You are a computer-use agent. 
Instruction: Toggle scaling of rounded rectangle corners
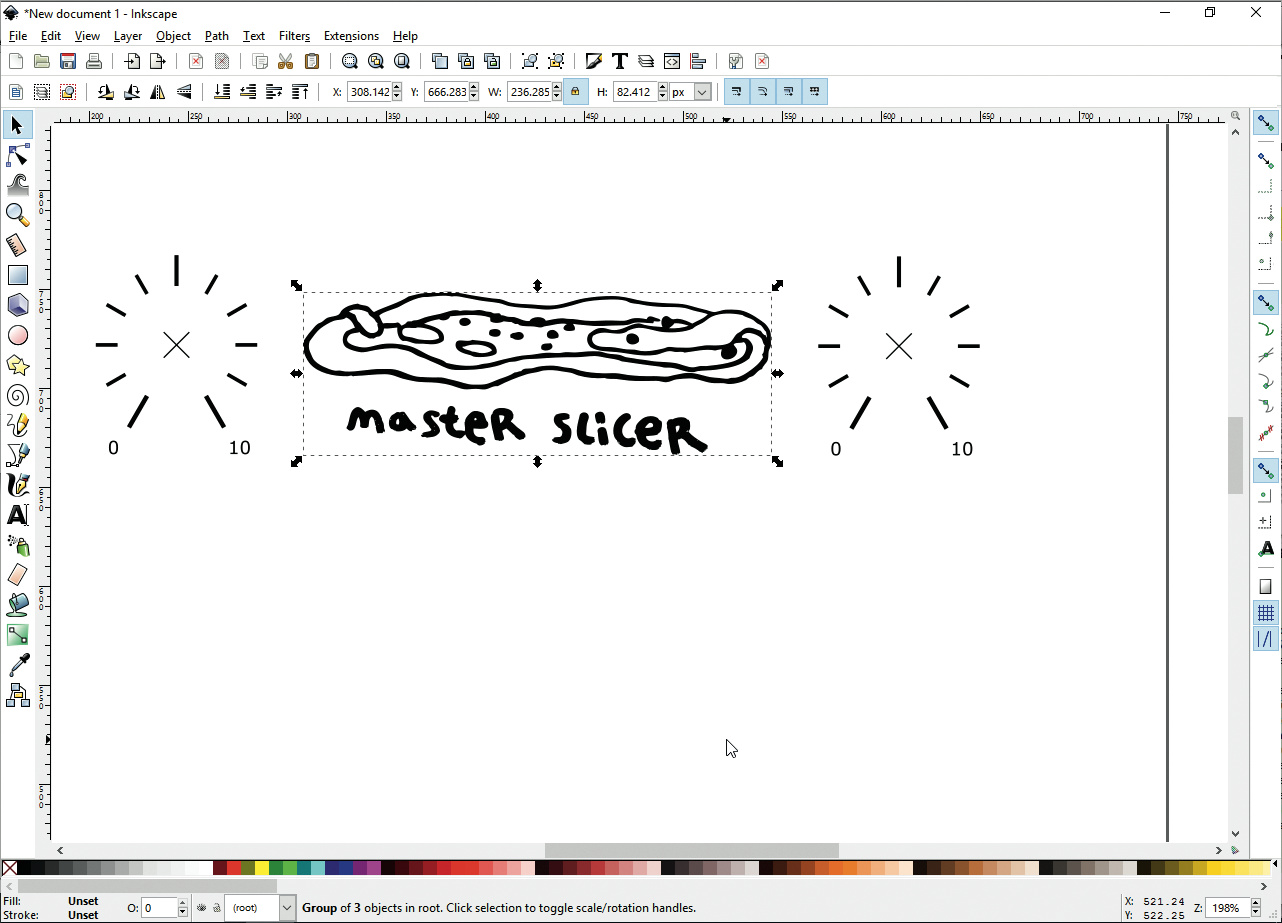coord(763,92)
